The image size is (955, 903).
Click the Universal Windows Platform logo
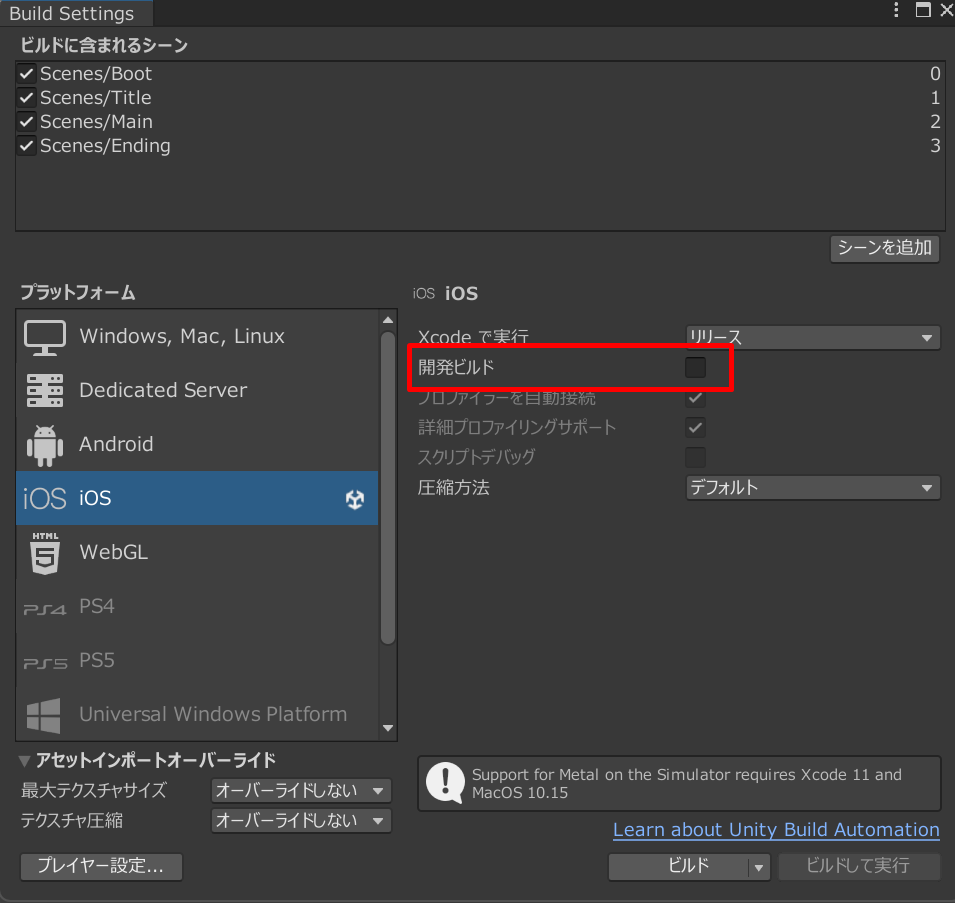[45, 715]
